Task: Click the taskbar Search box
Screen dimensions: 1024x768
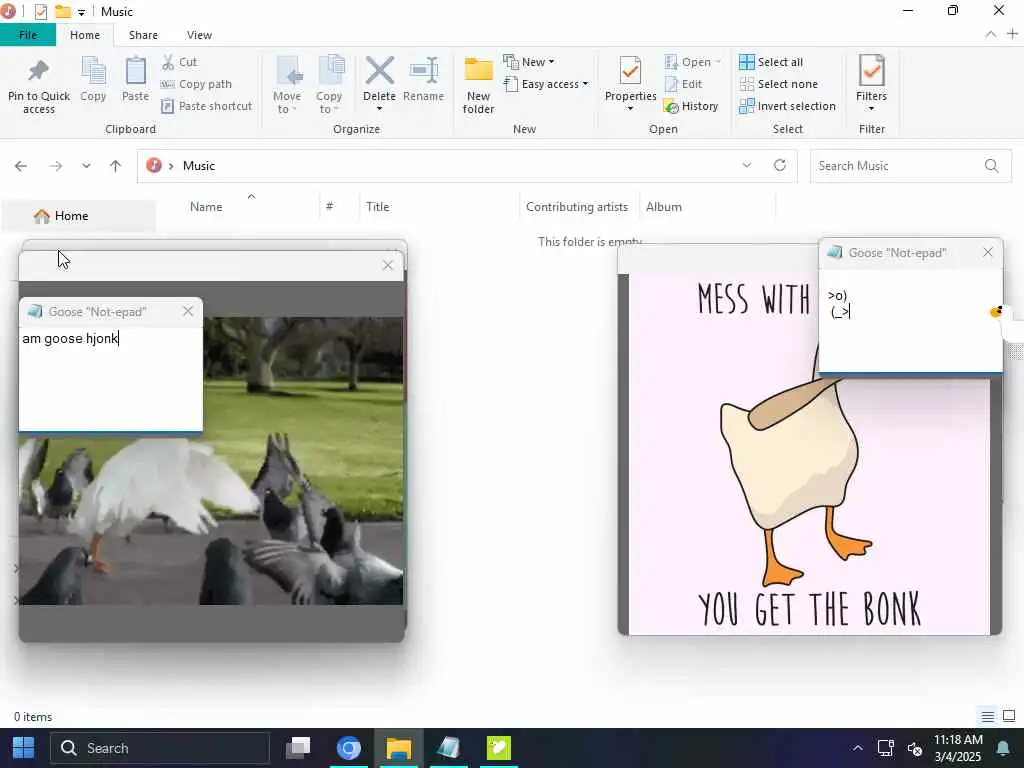Action: (161, 748)
